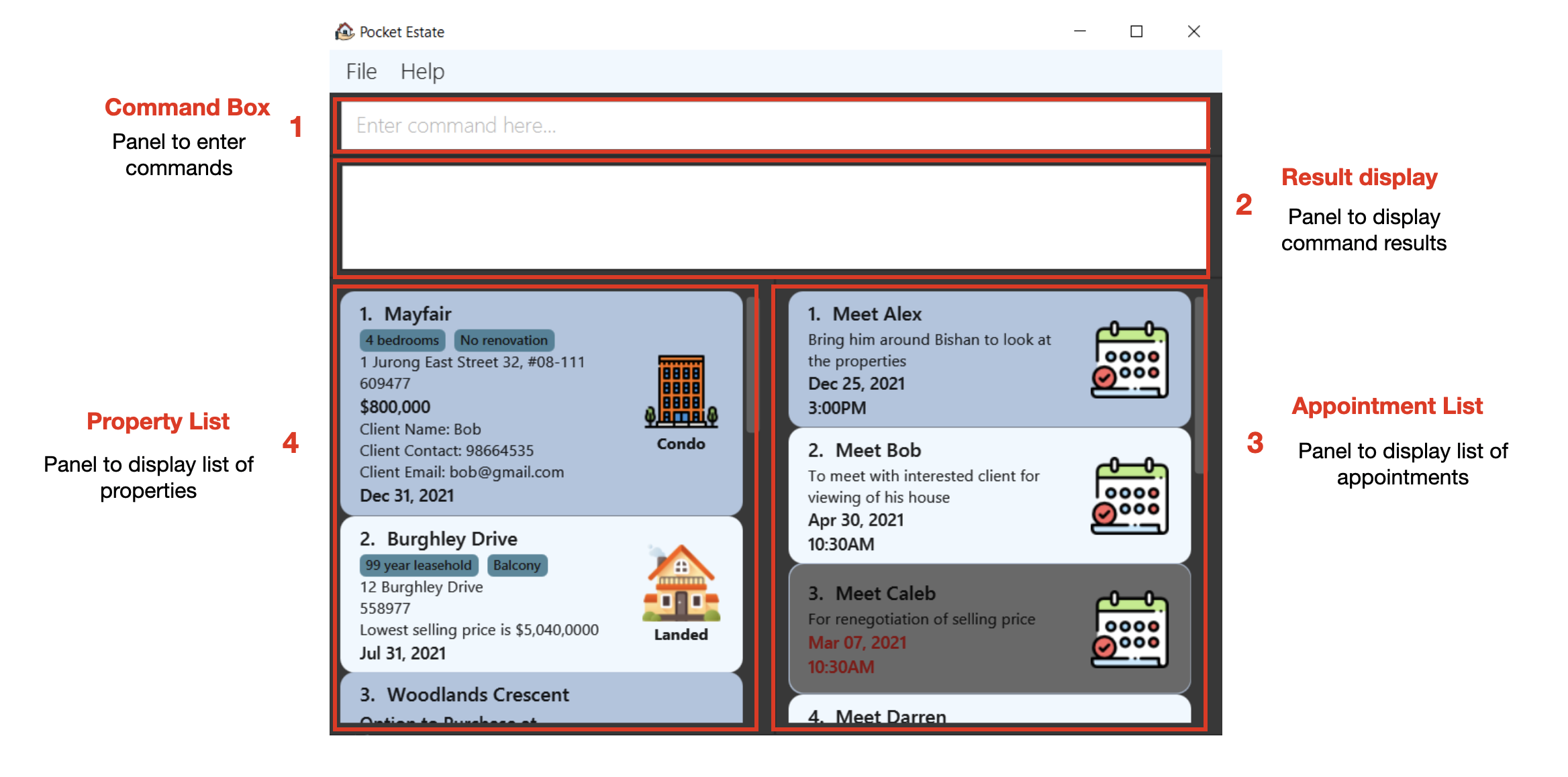Image resolution: width=1568 pixels, height=777 pixels.
Task: Click the Landed house icon on Burghley Drive
Action: tap(681, 582)
